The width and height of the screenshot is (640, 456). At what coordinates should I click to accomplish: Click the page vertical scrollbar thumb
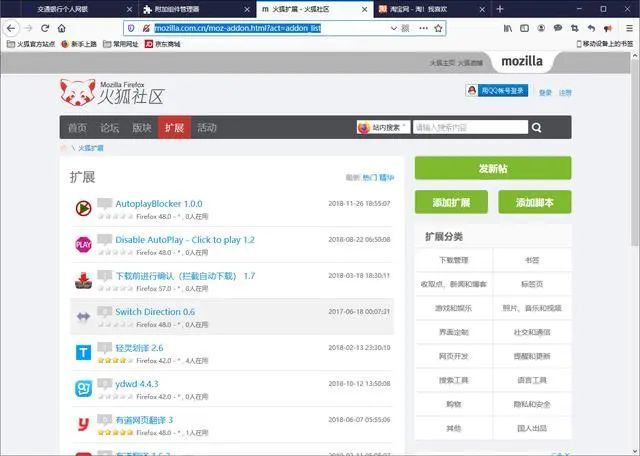635,151
